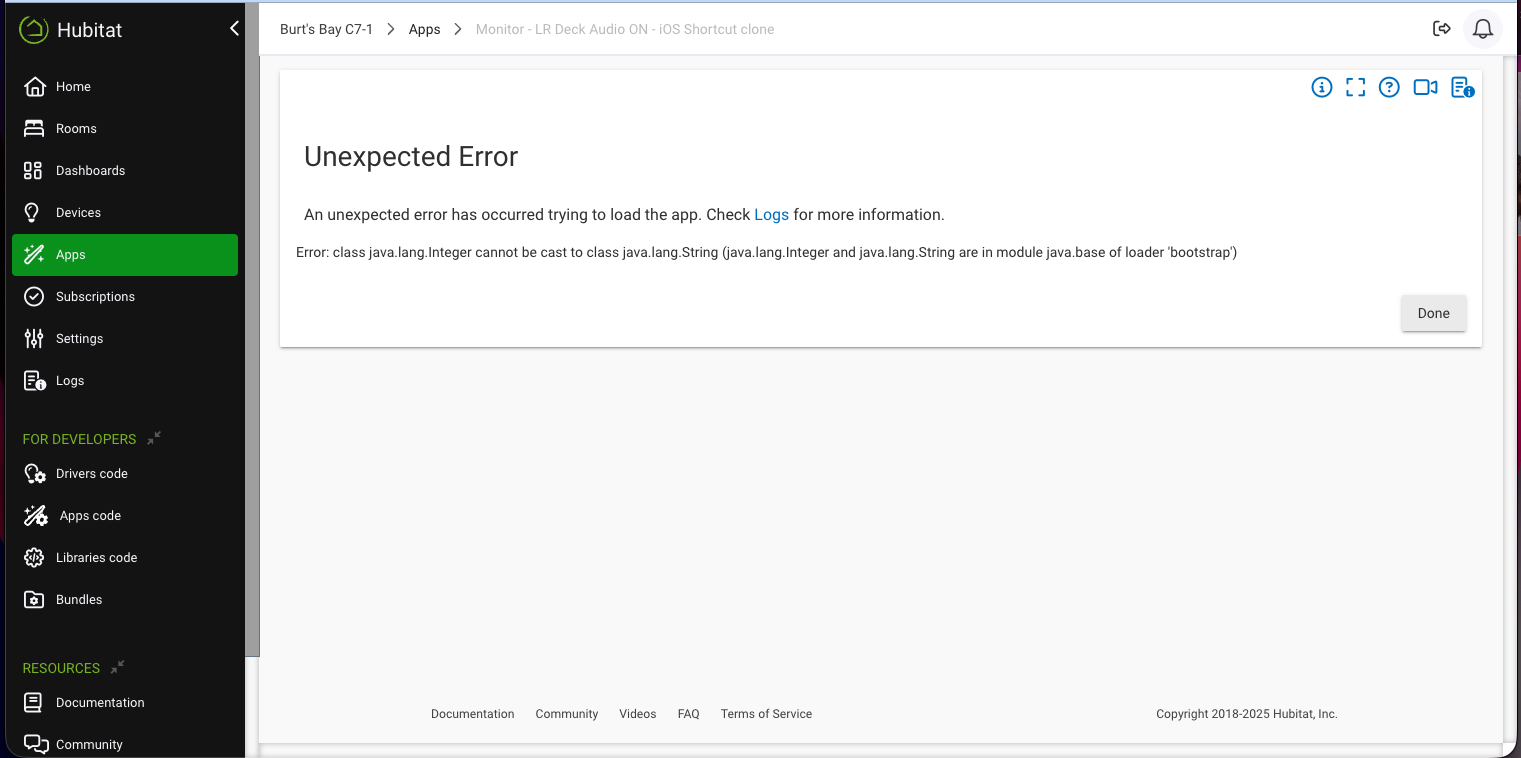The width and height of the screenshot is (1521, 758).
Task: Click the video camera icon
Action: [1425, 88]
